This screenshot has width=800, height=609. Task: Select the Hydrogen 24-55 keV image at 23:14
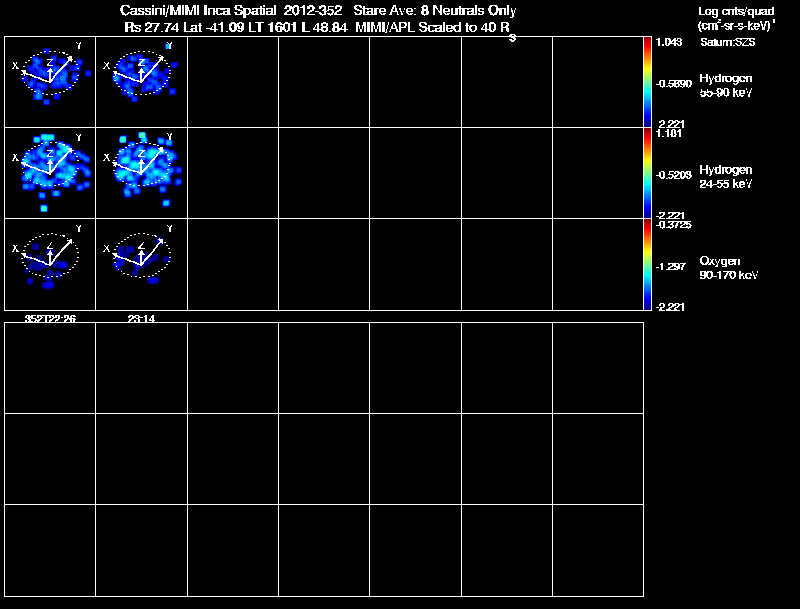(x=141, y=173)
